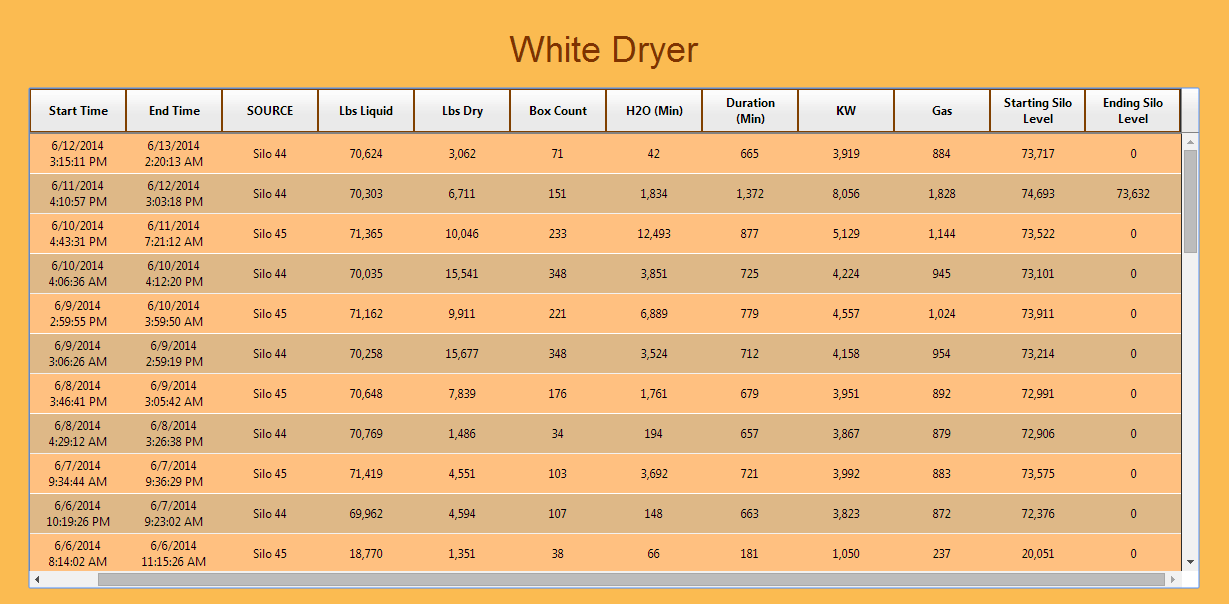Select H2O value 6,889
The width and height of the screenshot is (1229, 604).
pyautogui.click(x=654, y=314)
